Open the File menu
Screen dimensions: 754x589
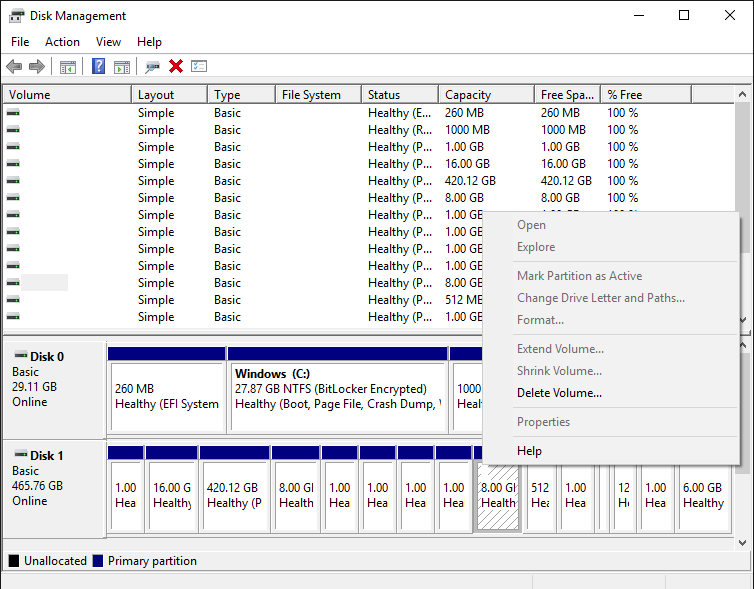[20, 42]
